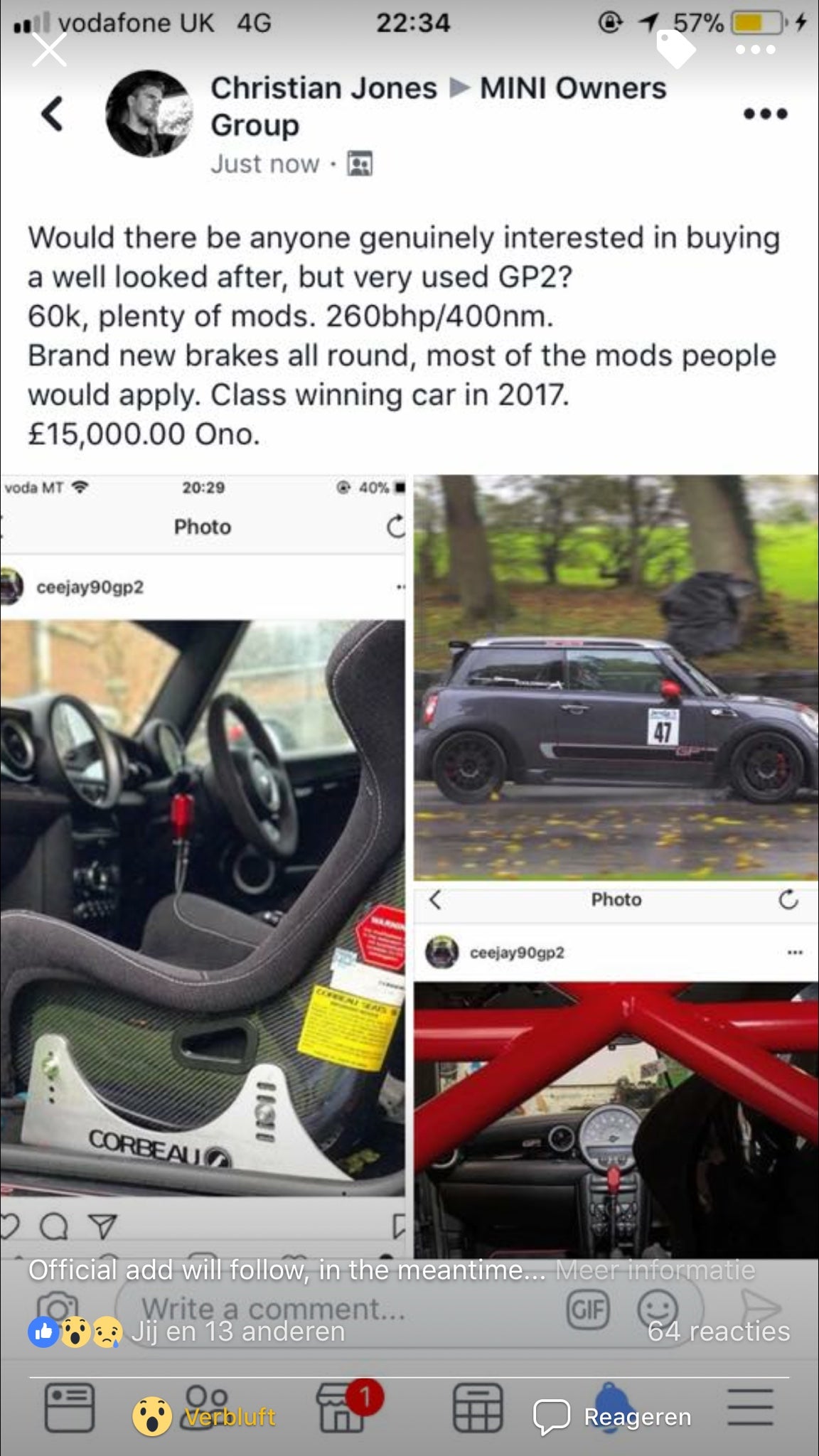Open the top-right three-dot overlay menu
819x1456 pixels.
[x=756, y=50]
